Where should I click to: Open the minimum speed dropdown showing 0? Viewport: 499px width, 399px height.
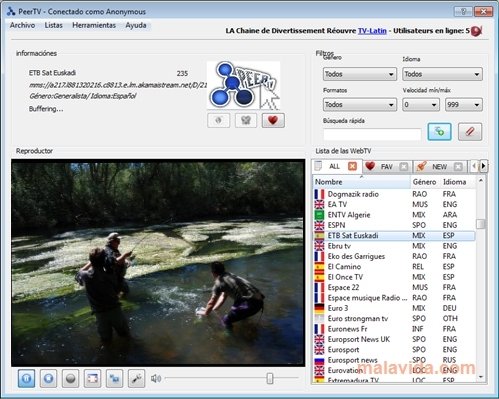click(421, 105)
